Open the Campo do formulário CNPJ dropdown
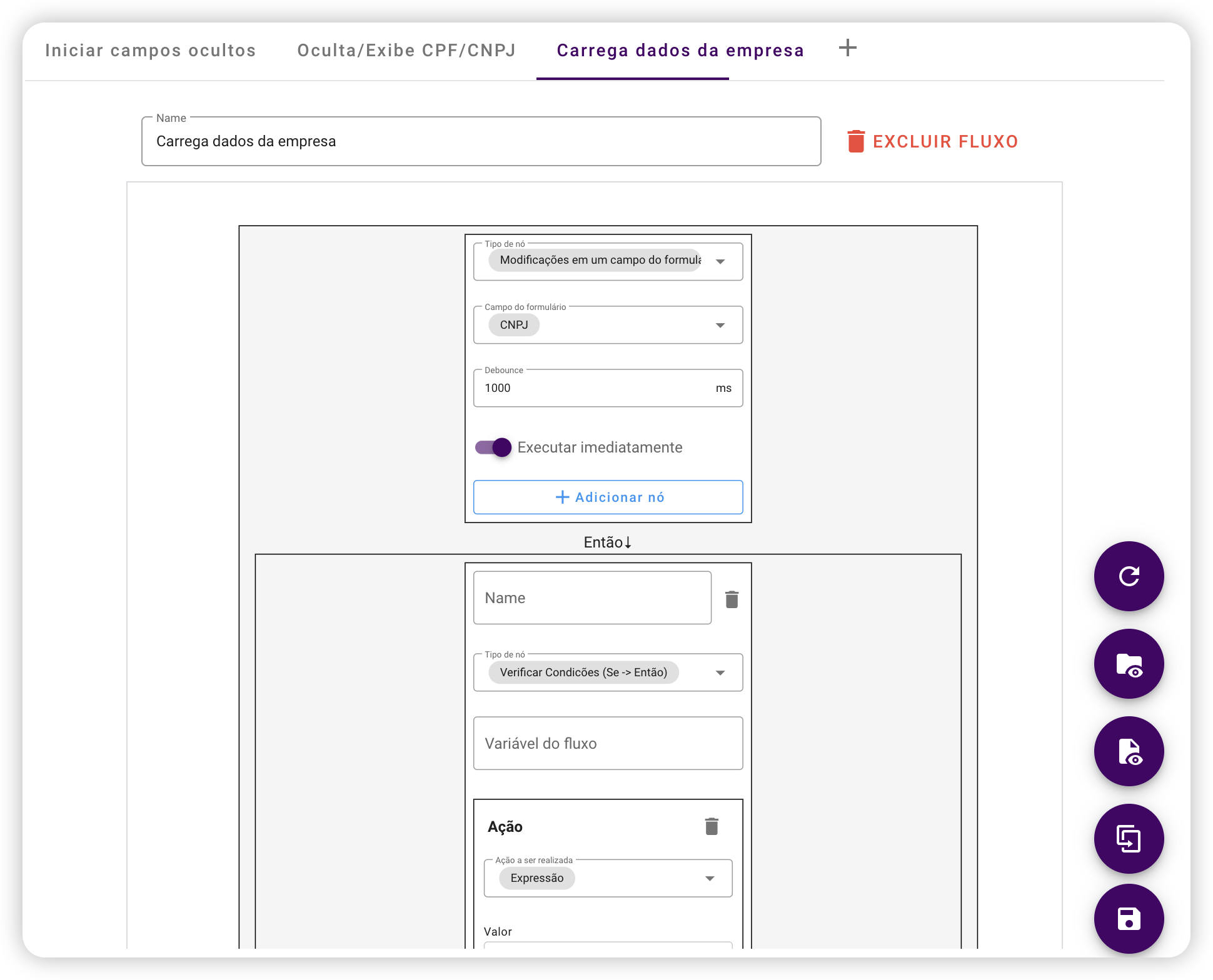 click(x=608, y=324)
